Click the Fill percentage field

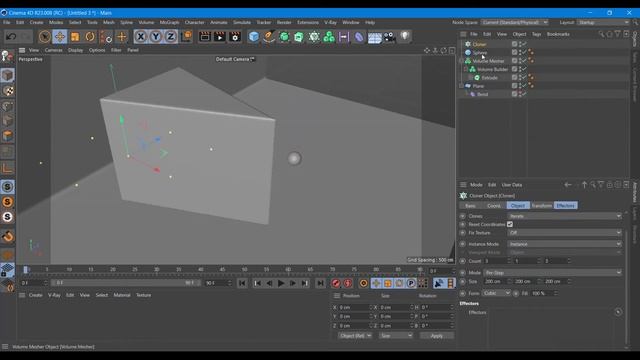pos(543,293)
